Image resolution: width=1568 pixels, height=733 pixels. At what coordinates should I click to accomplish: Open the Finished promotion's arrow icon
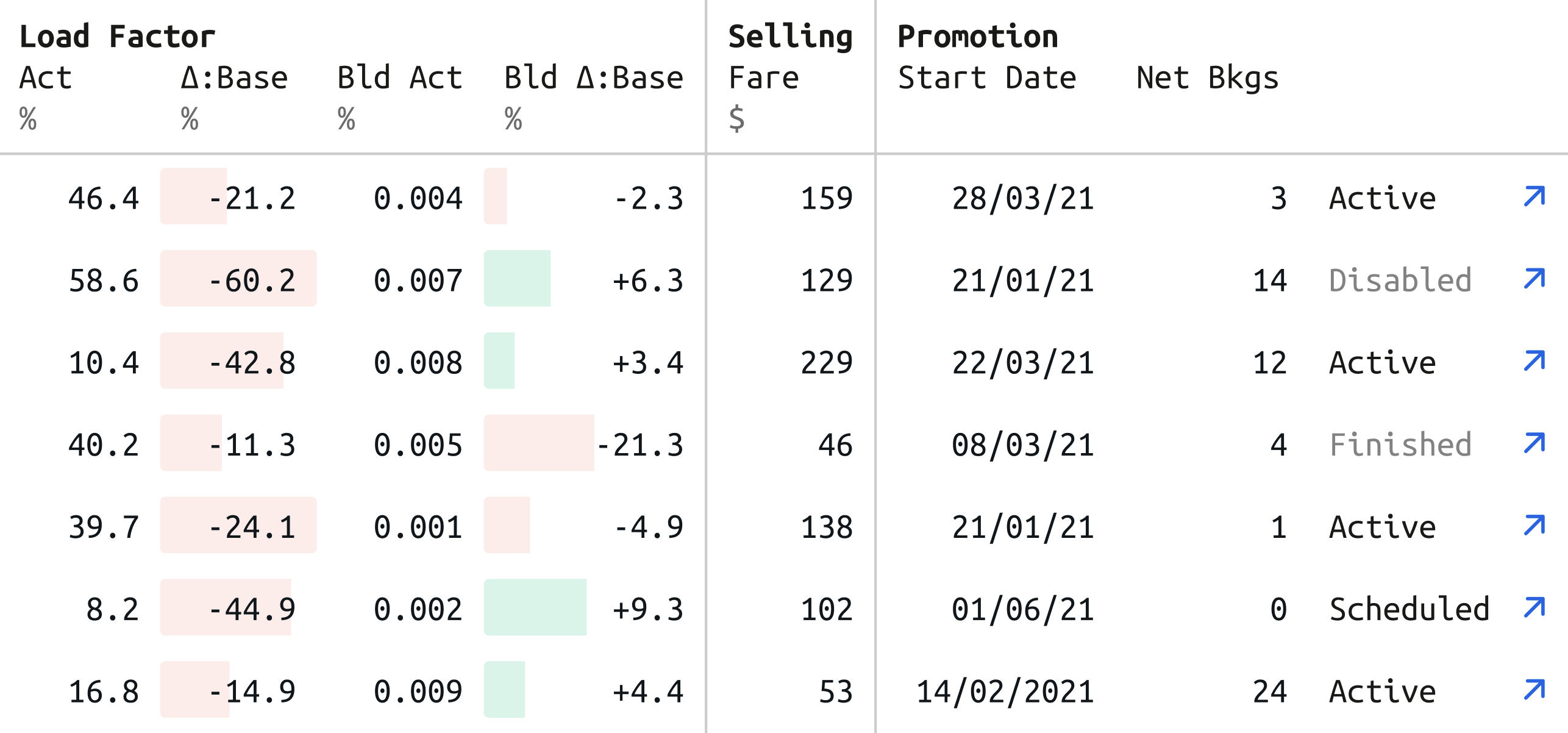pyautogui.click(x=1534, y=444)
